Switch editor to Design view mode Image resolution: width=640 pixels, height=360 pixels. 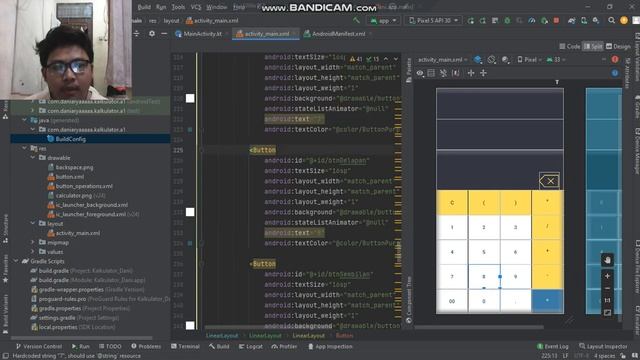click(x=618, y=47)
